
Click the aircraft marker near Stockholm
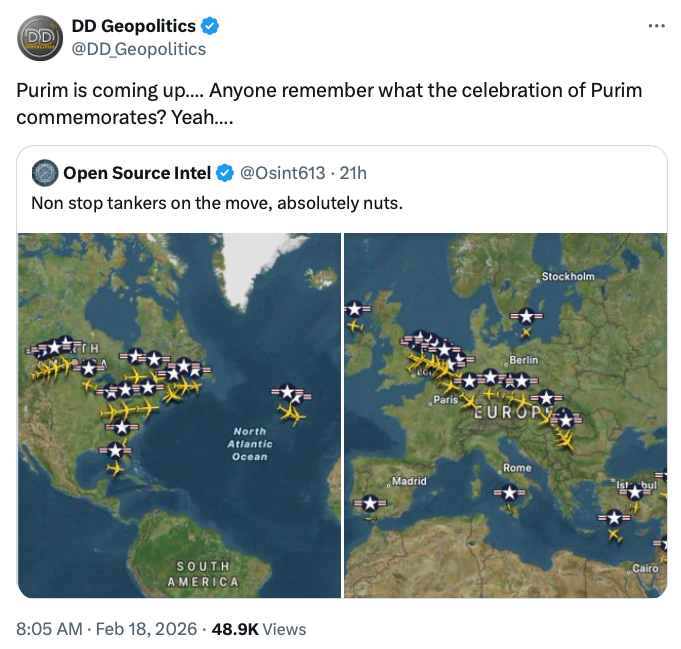pos(526,318)
